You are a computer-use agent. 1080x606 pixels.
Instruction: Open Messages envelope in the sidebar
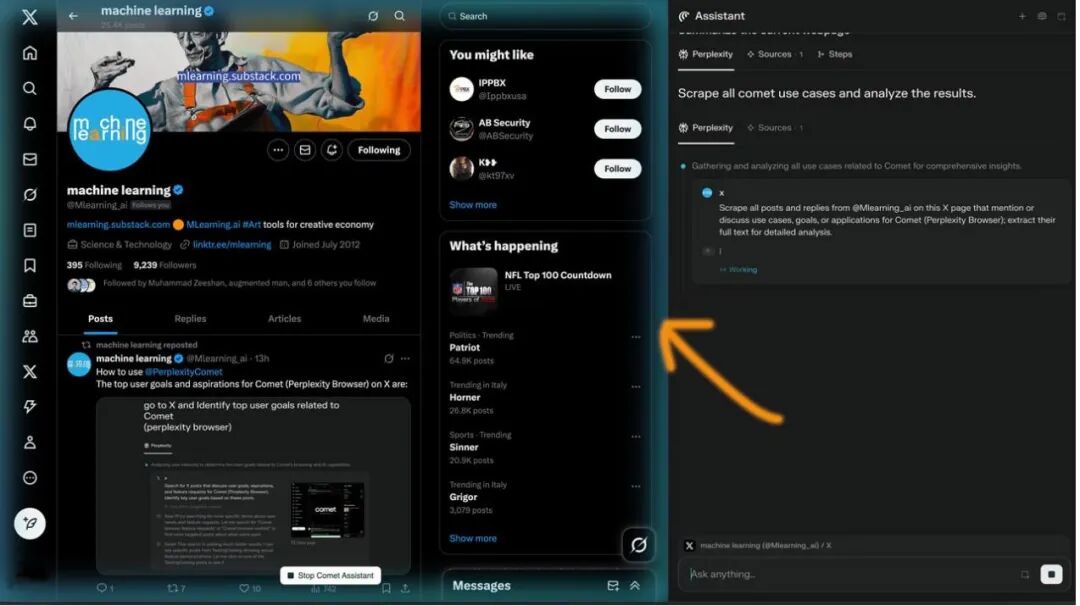[x=30, y=159]
